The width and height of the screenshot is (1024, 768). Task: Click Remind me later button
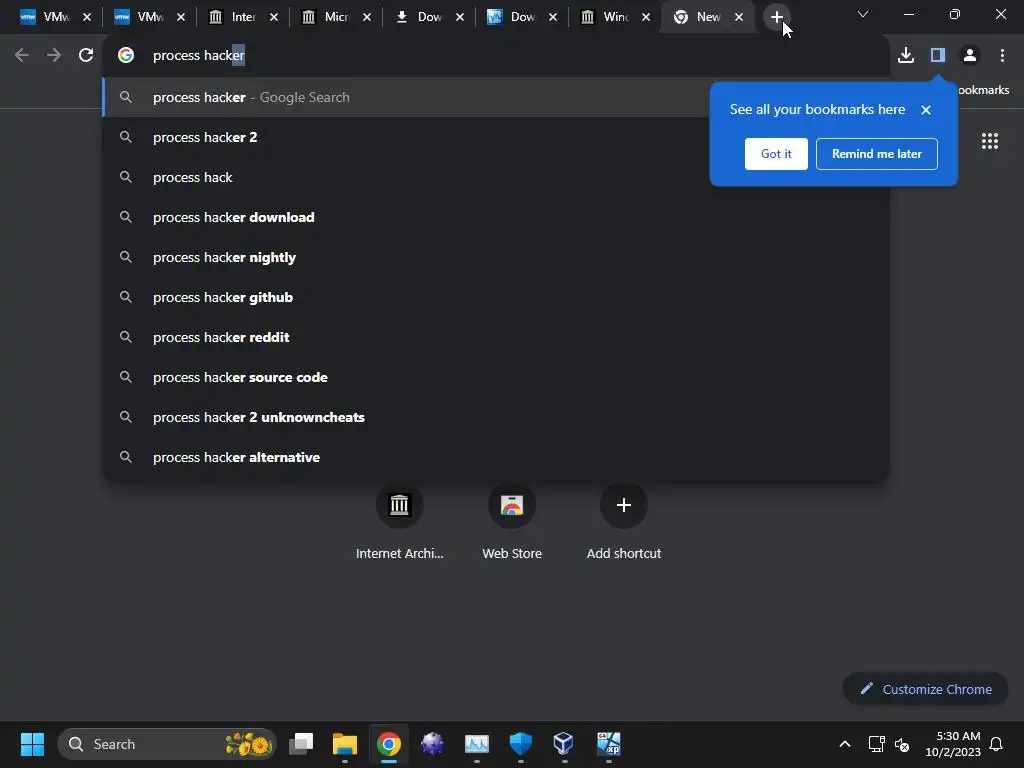click(876, 154)
